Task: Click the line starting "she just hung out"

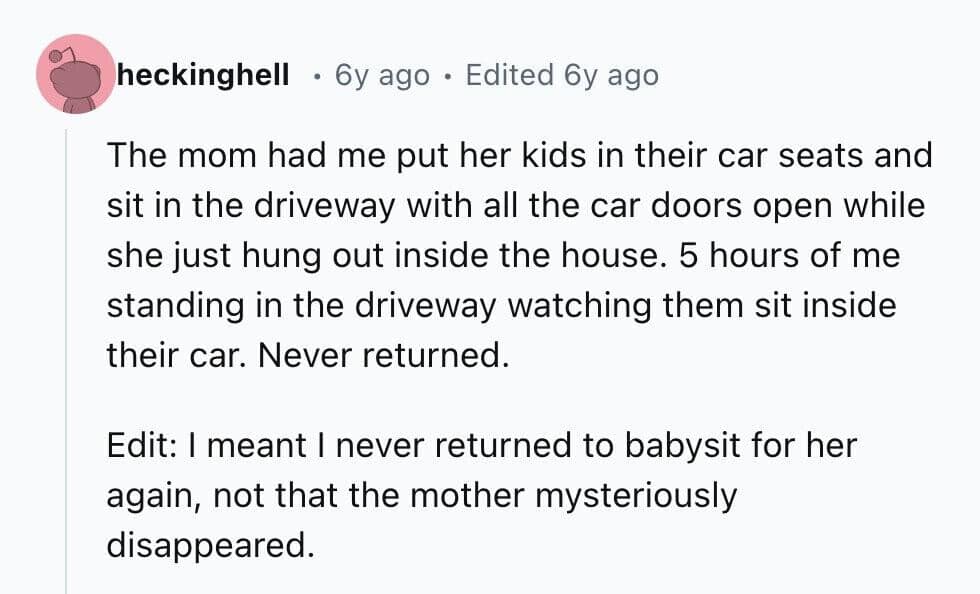Action: (x=503, y=255)
